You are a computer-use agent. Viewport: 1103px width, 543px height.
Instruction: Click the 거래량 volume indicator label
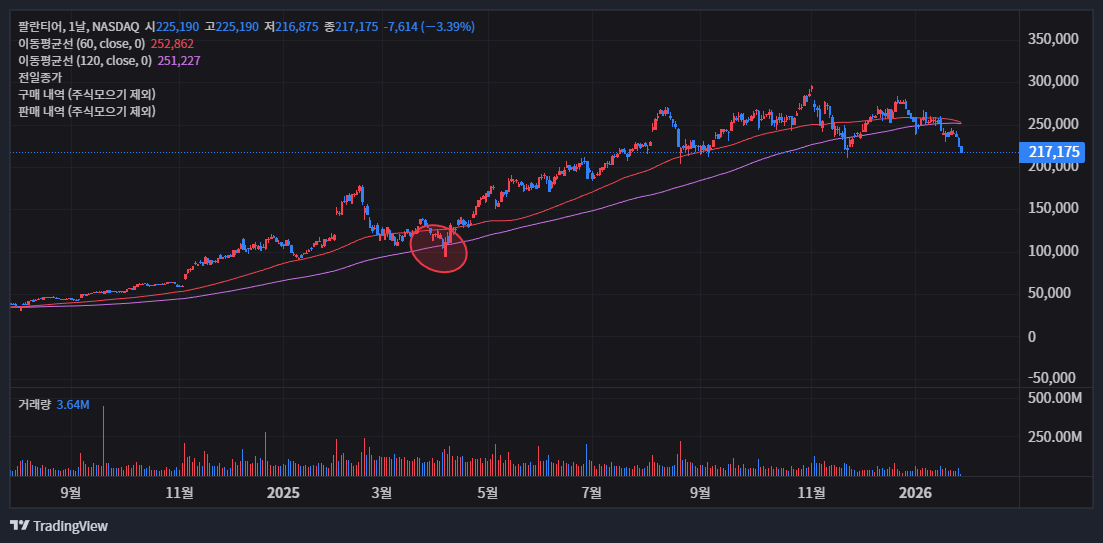(33, 405)
